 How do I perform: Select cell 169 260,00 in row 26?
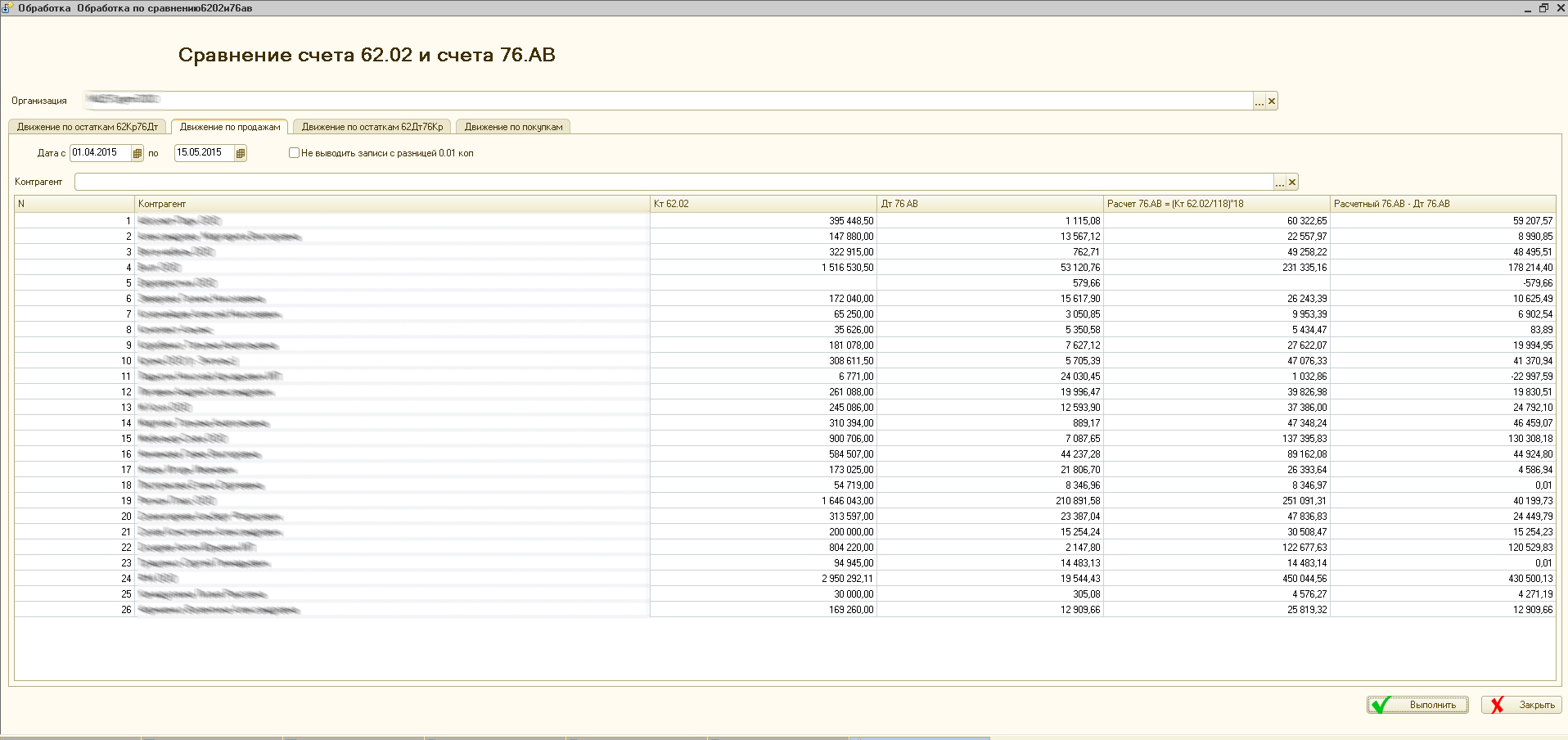click(764, 610)
